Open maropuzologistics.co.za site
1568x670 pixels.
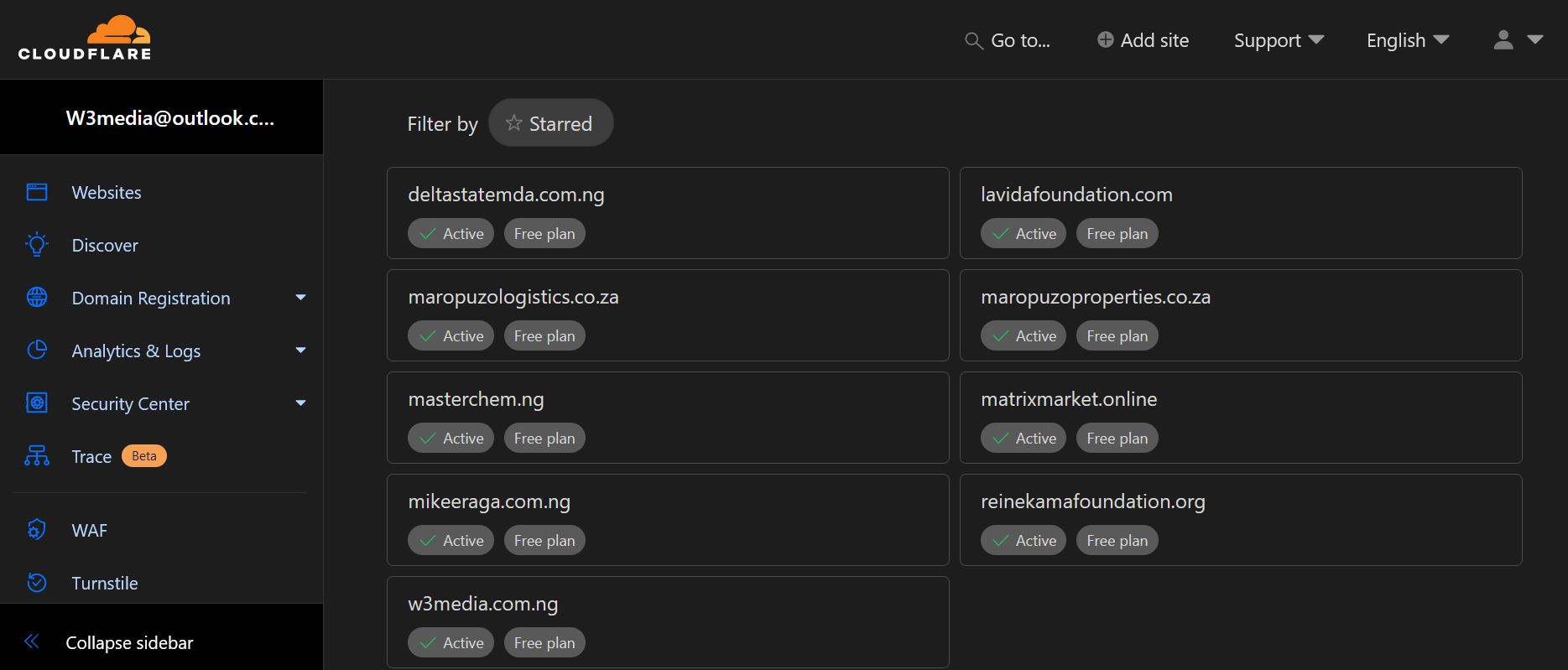click(513, 297)
